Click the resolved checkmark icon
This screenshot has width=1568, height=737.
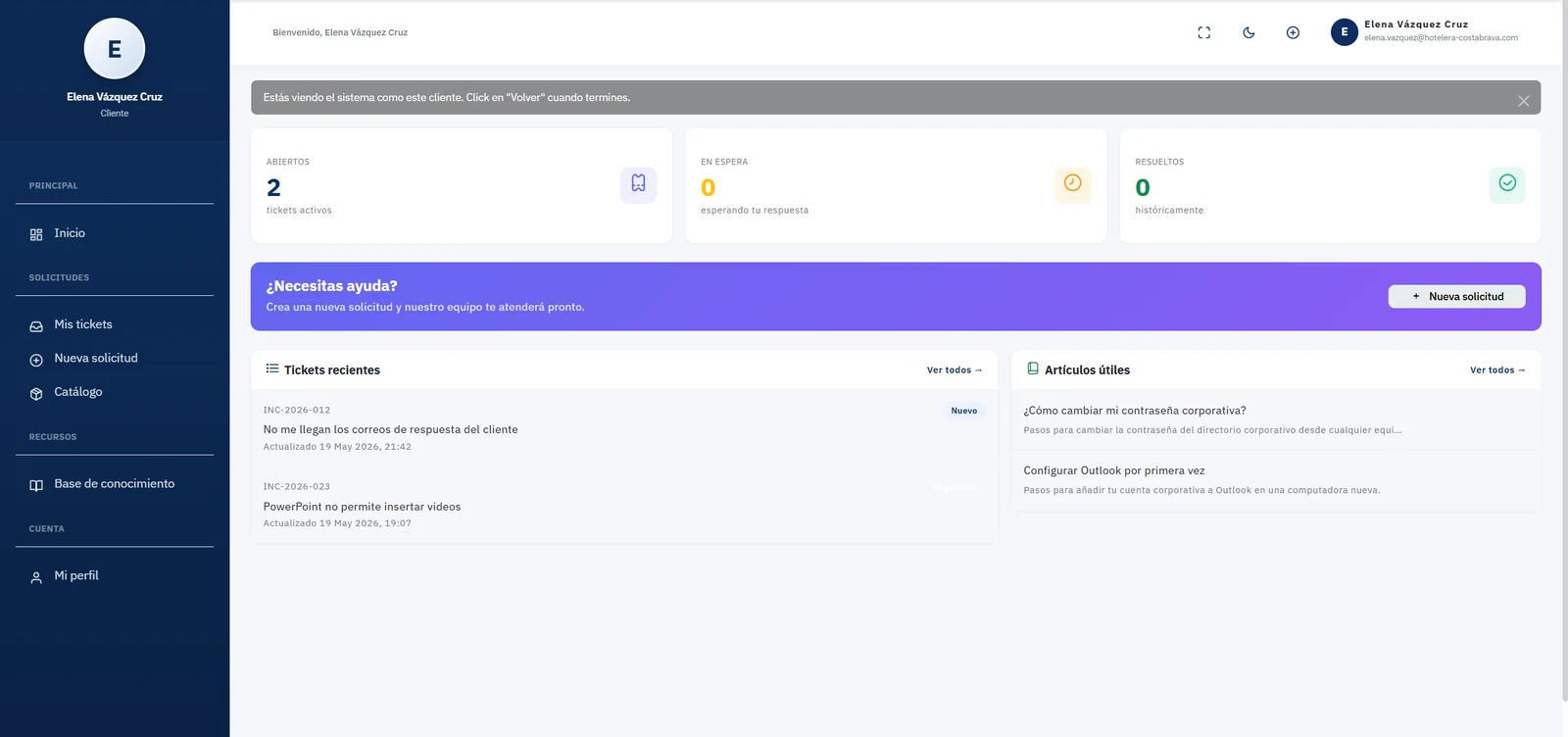tap(1507, 184)
